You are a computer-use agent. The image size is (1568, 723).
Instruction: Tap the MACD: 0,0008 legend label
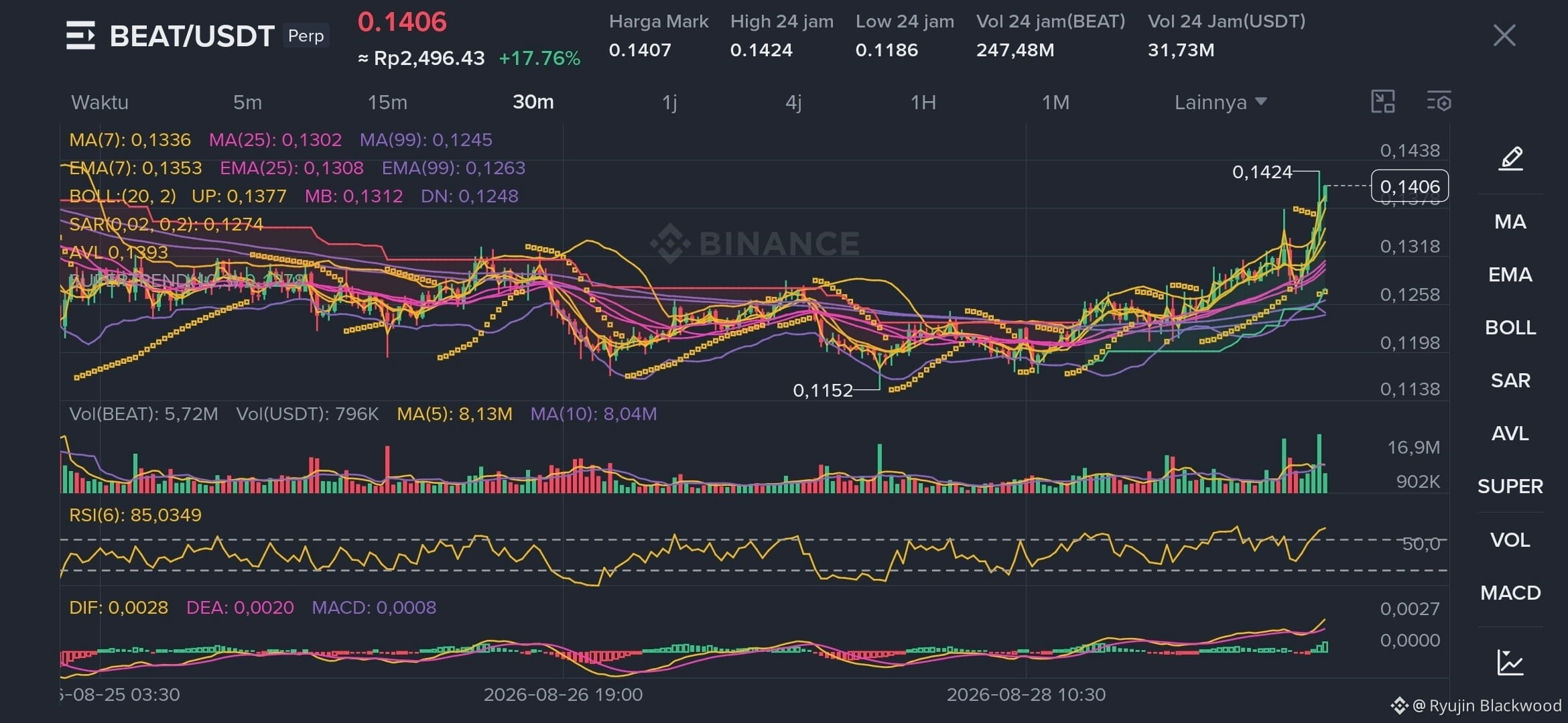click(374, 608)
